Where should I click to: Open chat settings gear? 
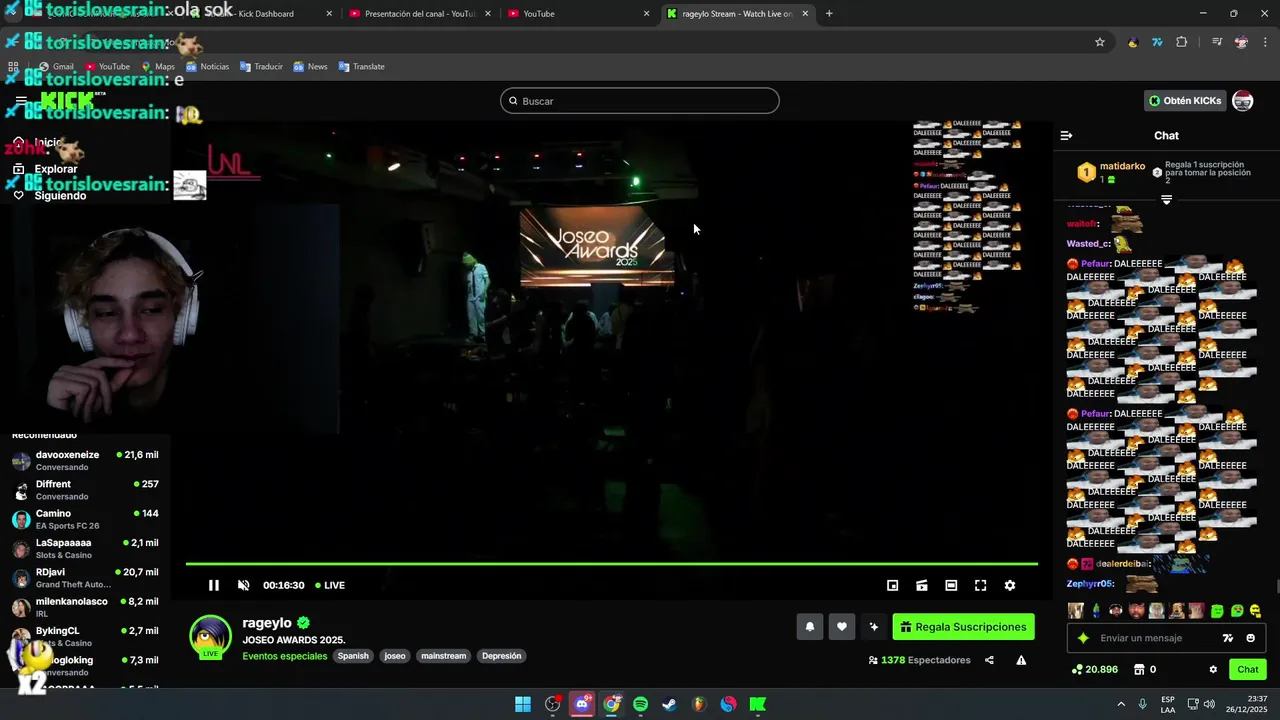[1213, 669]
